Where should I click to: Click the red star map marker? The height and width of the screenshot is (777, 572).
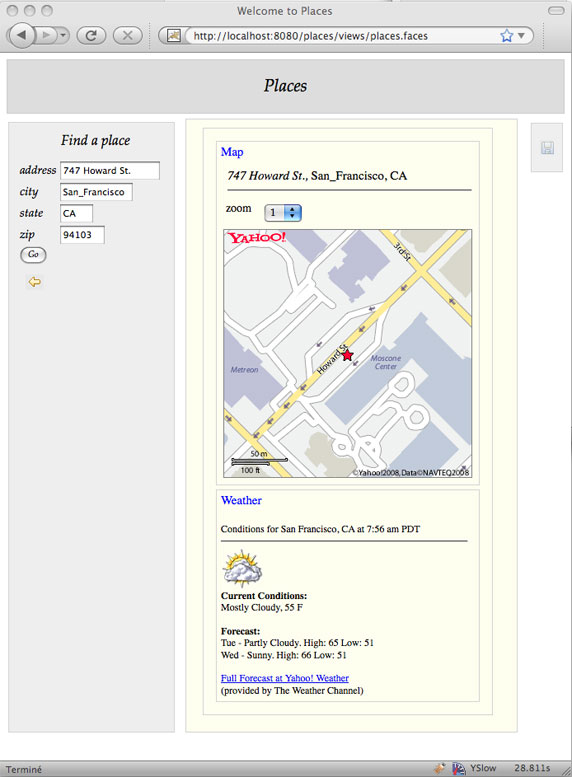point(347,355)
